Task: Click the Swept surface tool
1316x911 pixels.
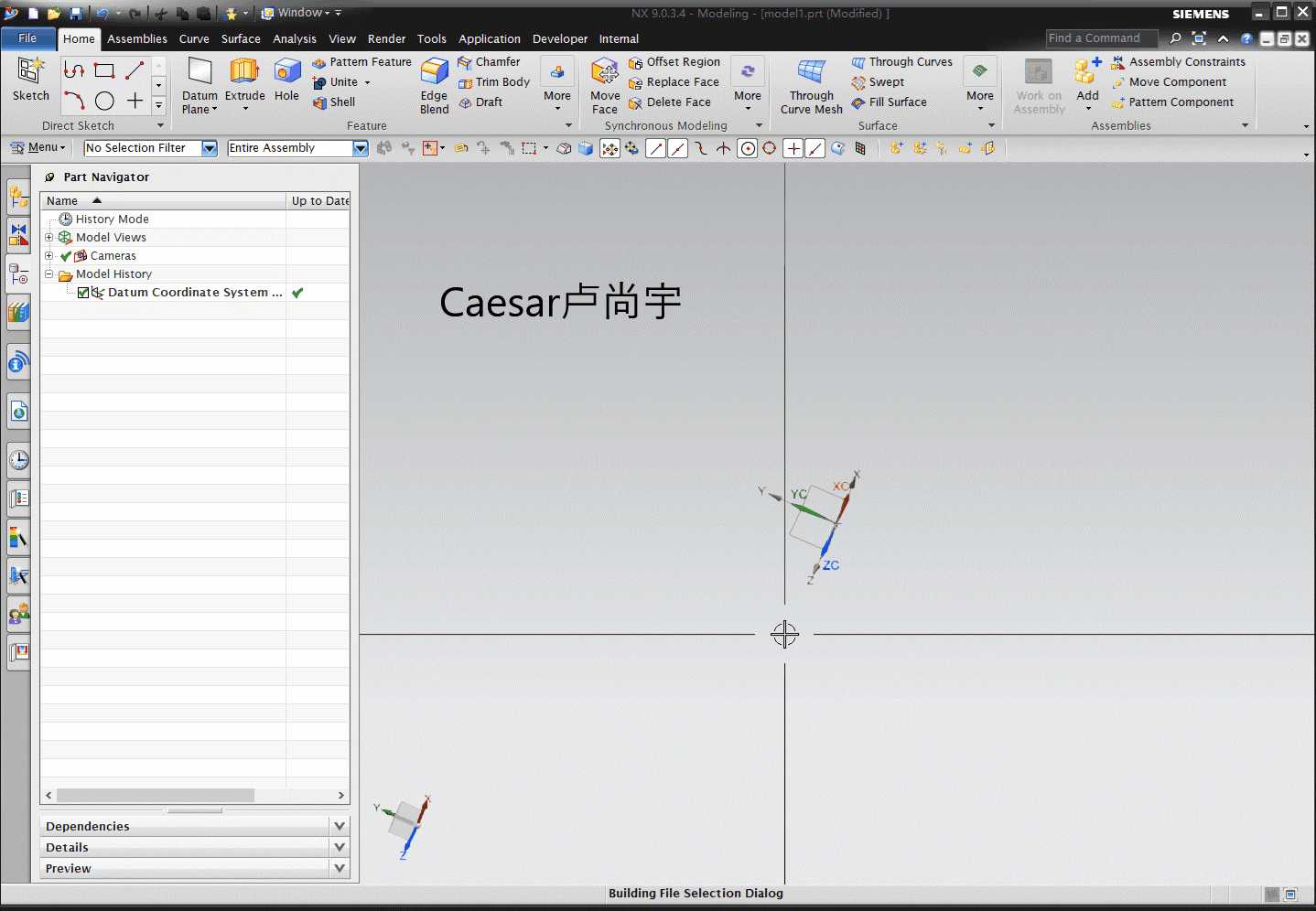Action: pyautogui.click(x=878, y=82)
